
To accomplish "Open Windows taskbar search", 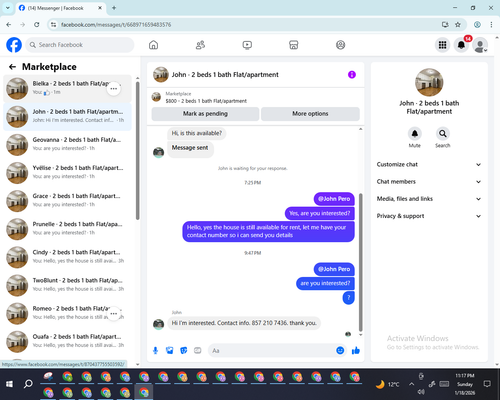I will (x=28, y=384).
